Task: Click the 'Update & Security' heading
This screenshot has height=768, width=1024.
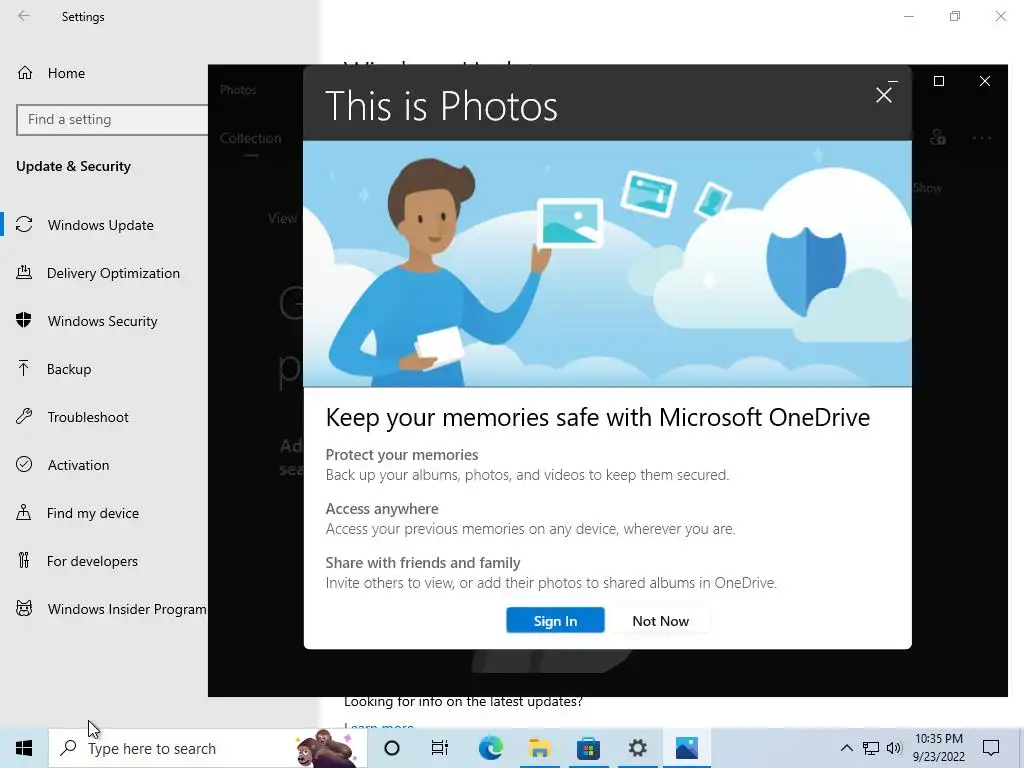Action: 73,167
